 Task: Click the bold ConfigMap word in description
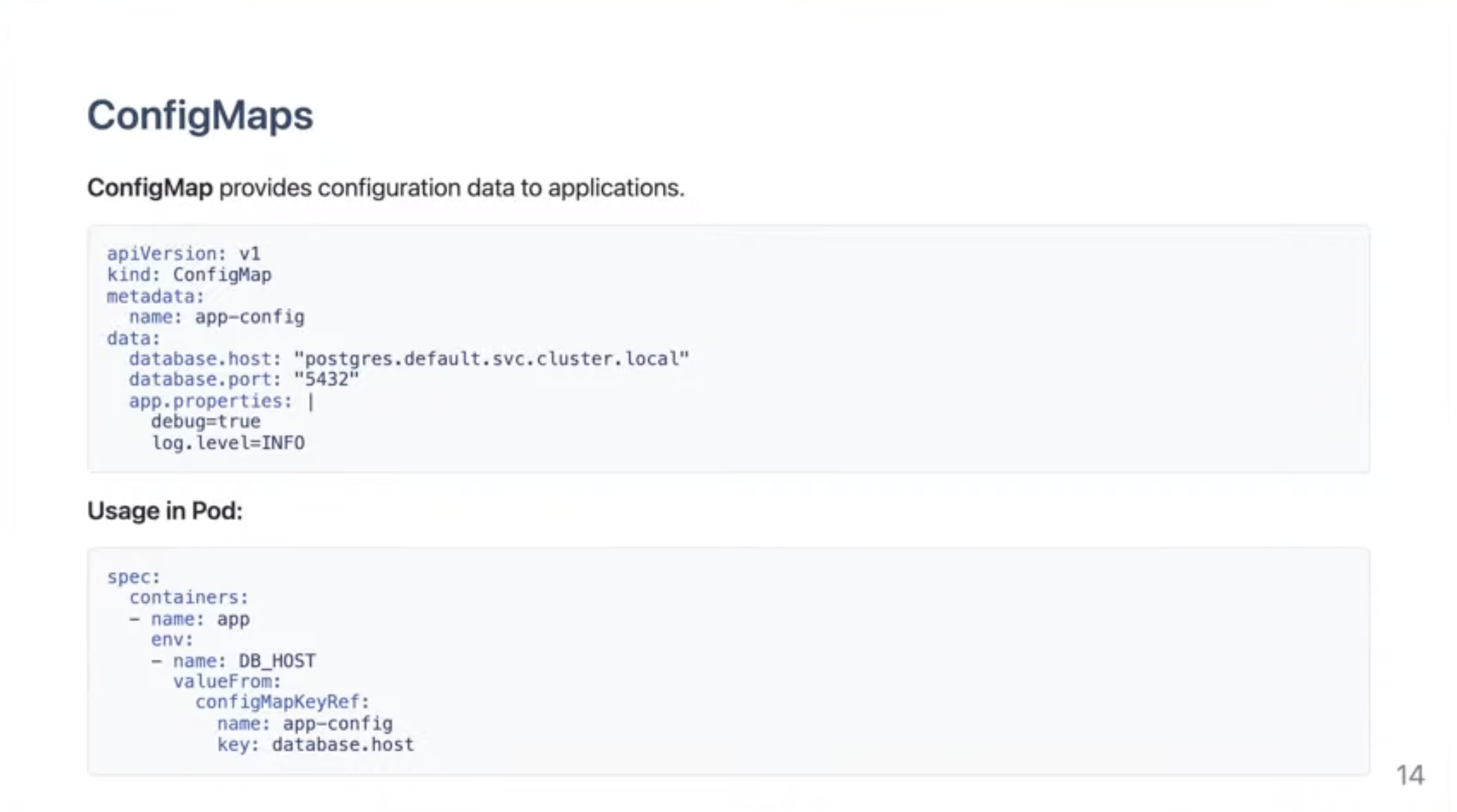tap(150, 188)
